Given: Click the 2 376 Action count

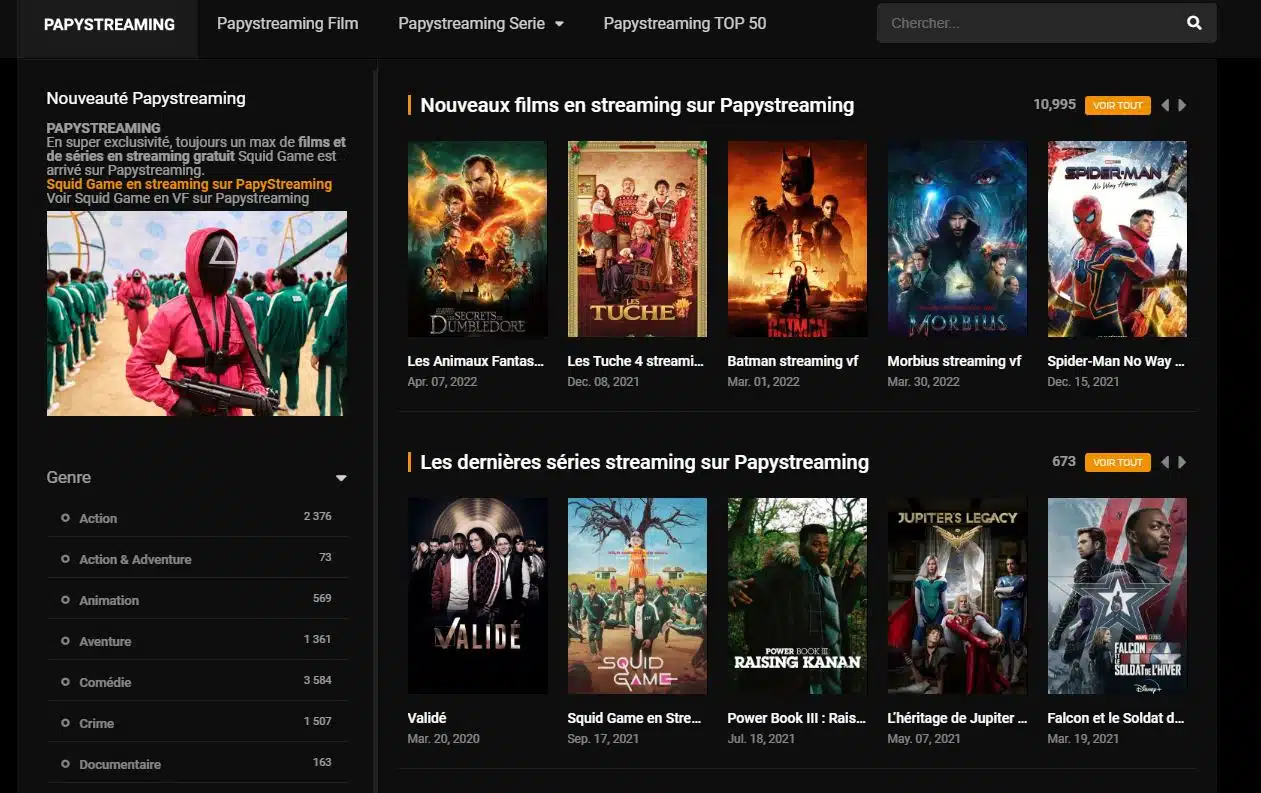Looking at the screenshot, I should (317, 516).
